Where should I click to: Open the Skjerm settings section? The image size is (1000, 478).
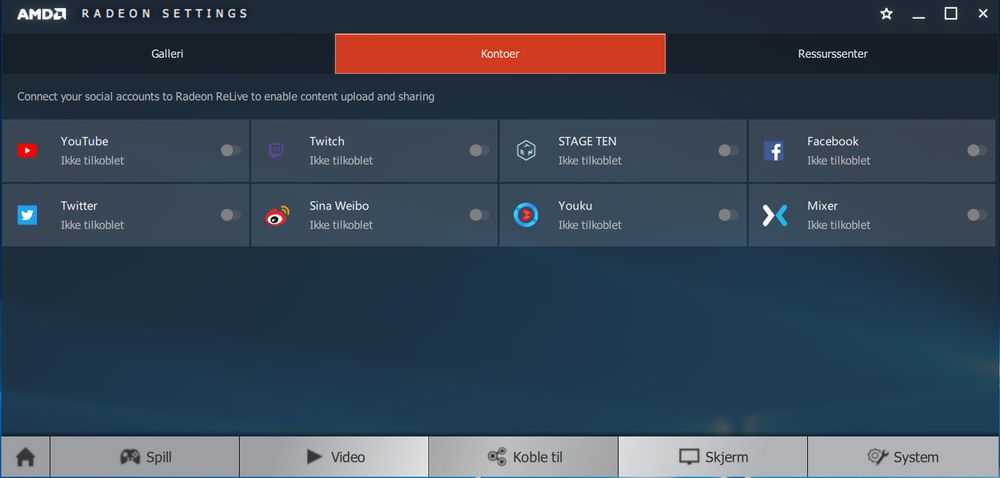(x=713, y=457)
